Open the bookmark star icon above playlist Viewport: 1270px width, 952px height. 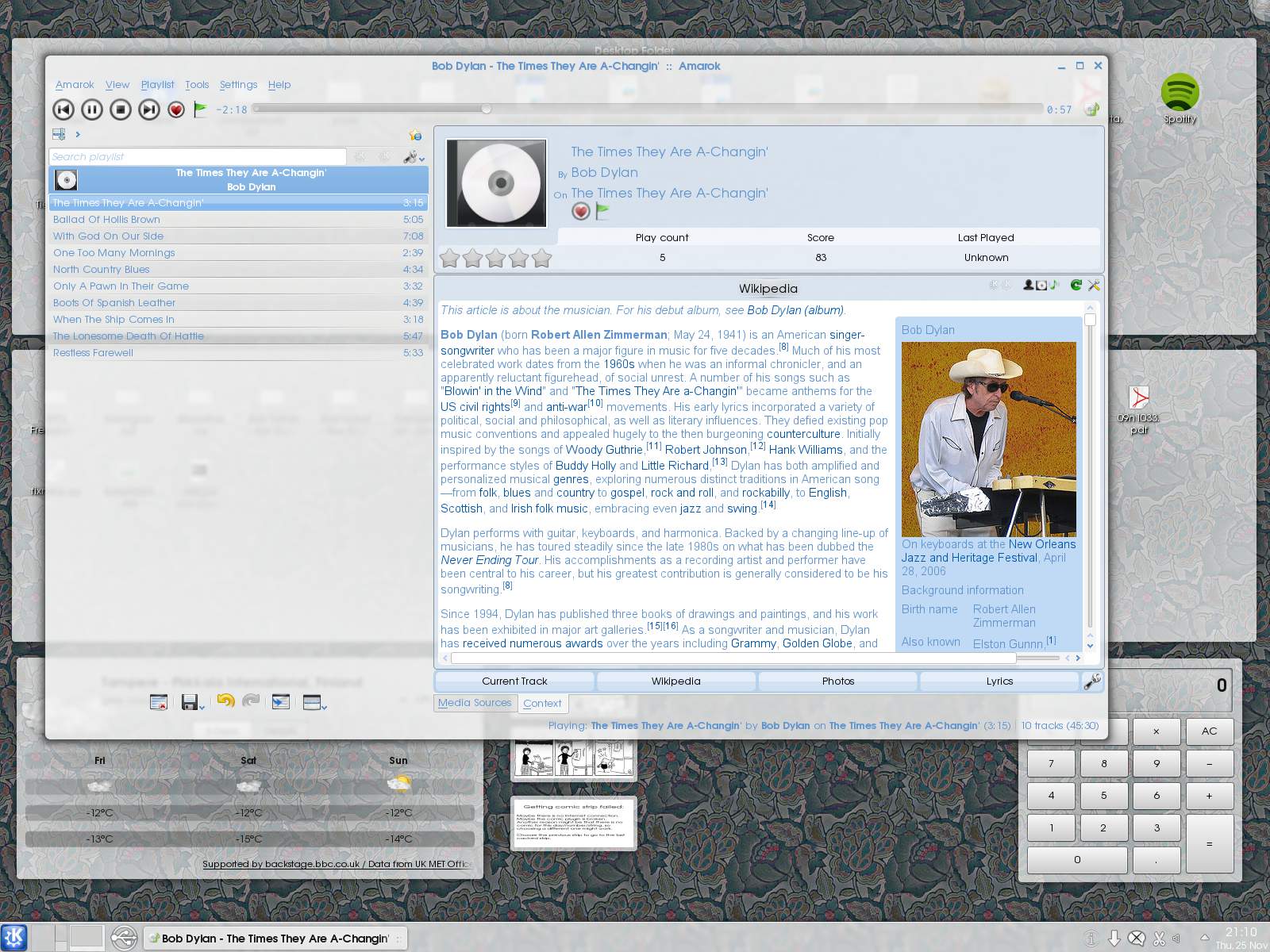coord(415,135)
